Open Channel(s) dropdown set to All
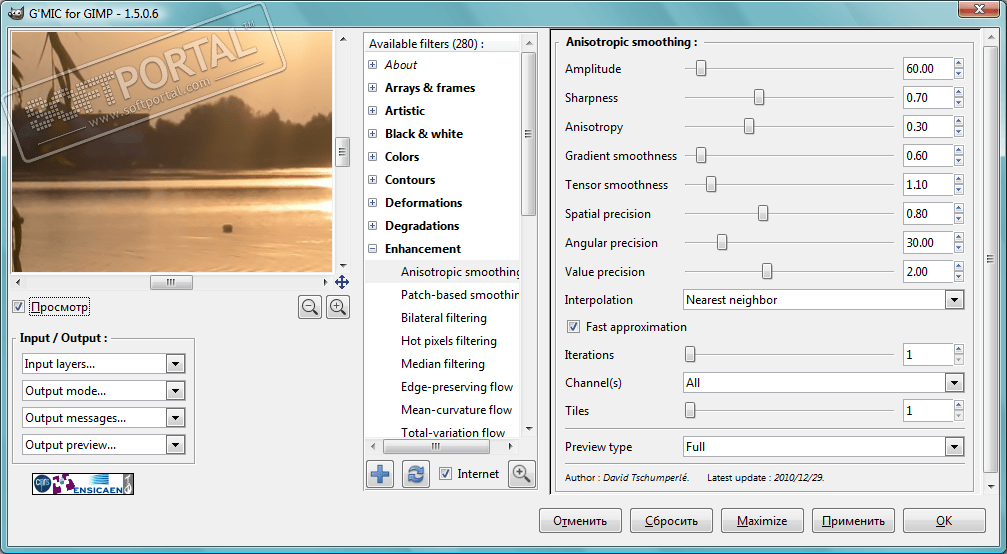1007x554 pixels. click(823, 383)
